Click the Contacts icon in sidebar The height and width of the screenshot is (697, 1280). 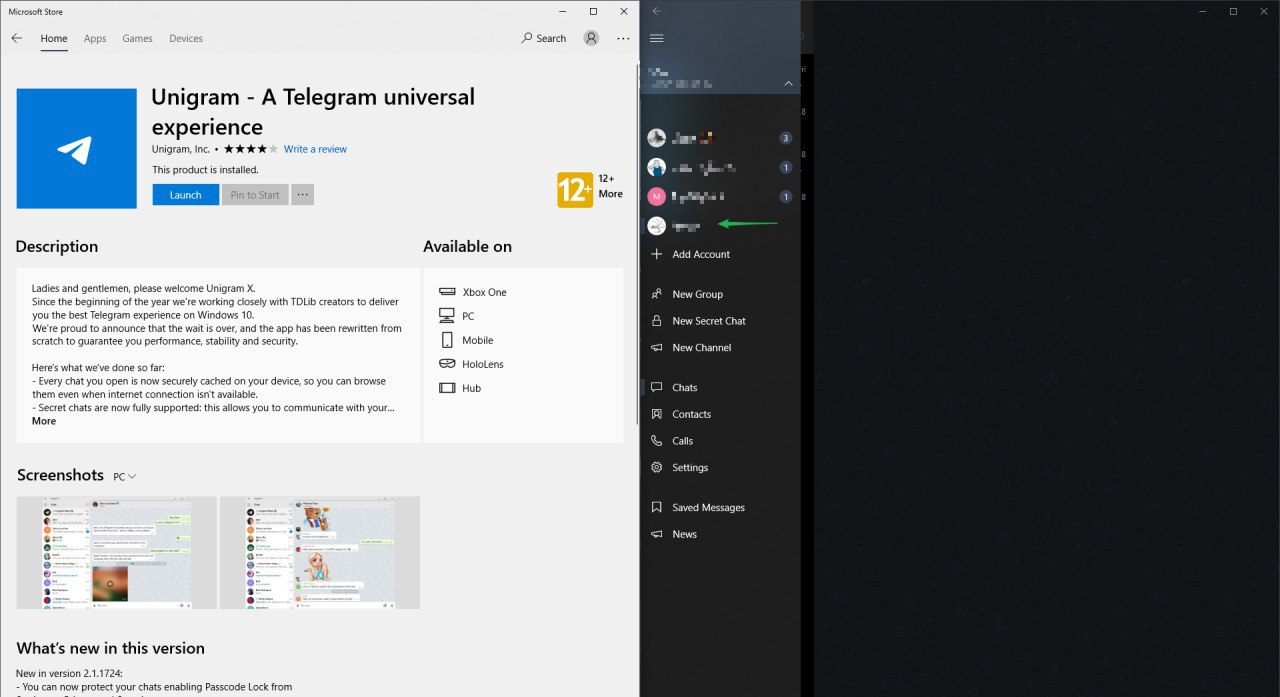[657, 414]
